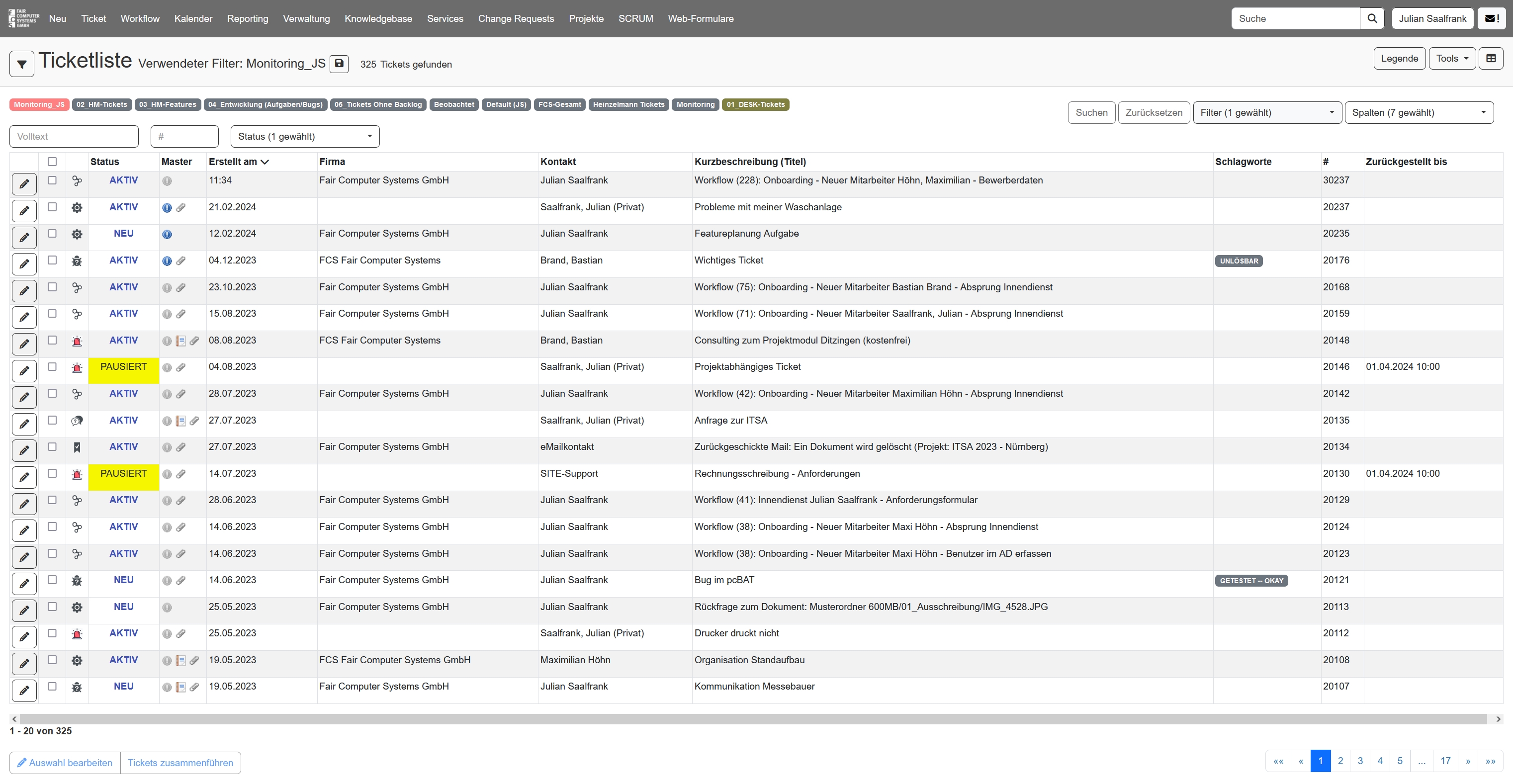
Task: Open the mail notification icon in header
Action: (1491, 18)
